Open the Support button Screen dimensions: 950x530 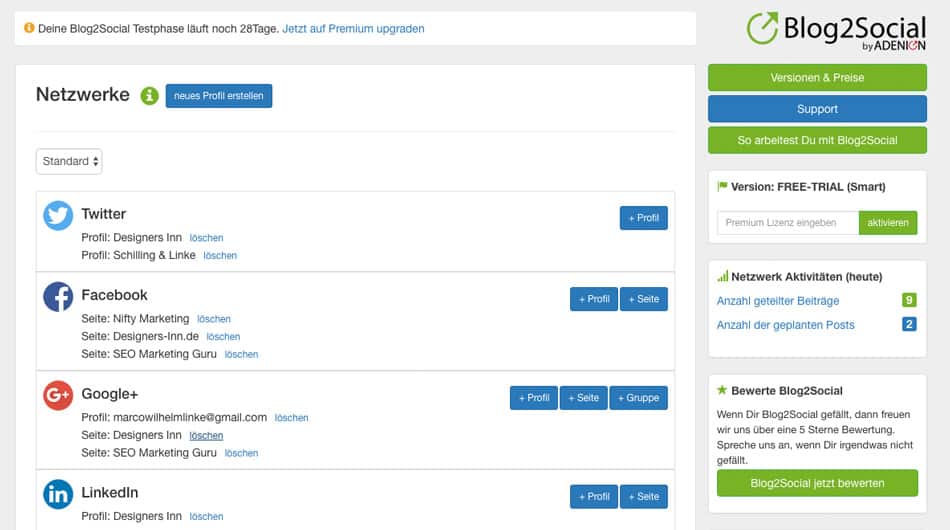(817, 109)
